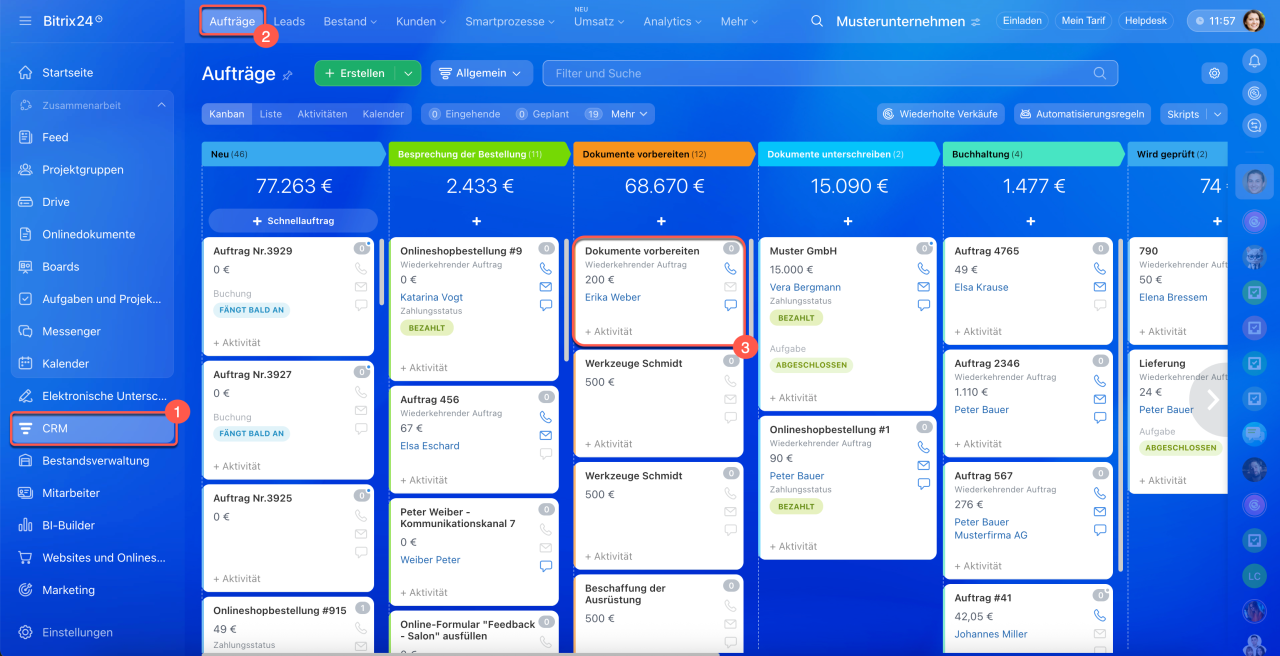Viewport: 1280px width, 656px height.
Task: Open the Umsatz menu
Action: coord(597,21)
